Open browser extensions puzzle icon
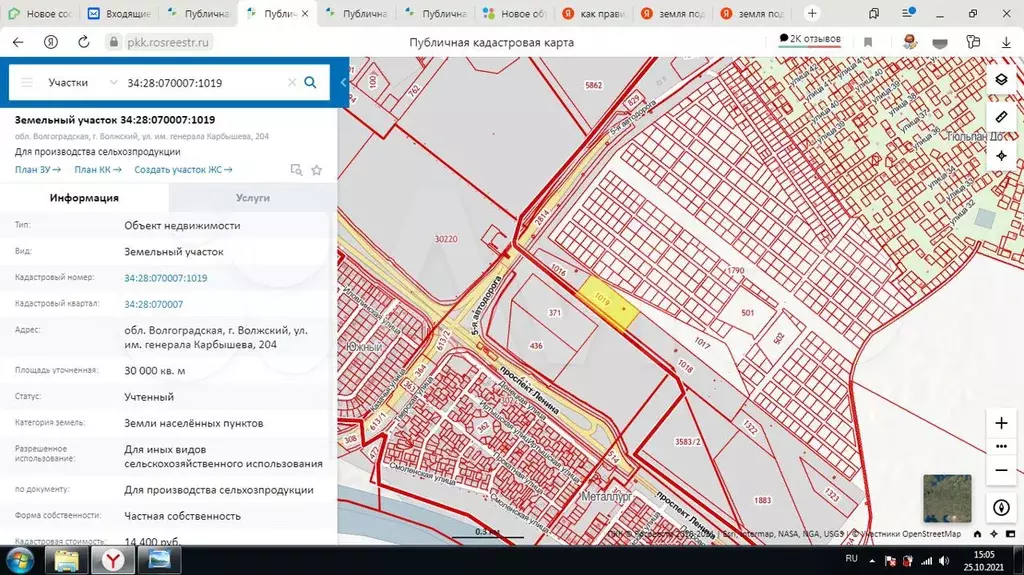The image size is (1024, 575). (973, 42)
